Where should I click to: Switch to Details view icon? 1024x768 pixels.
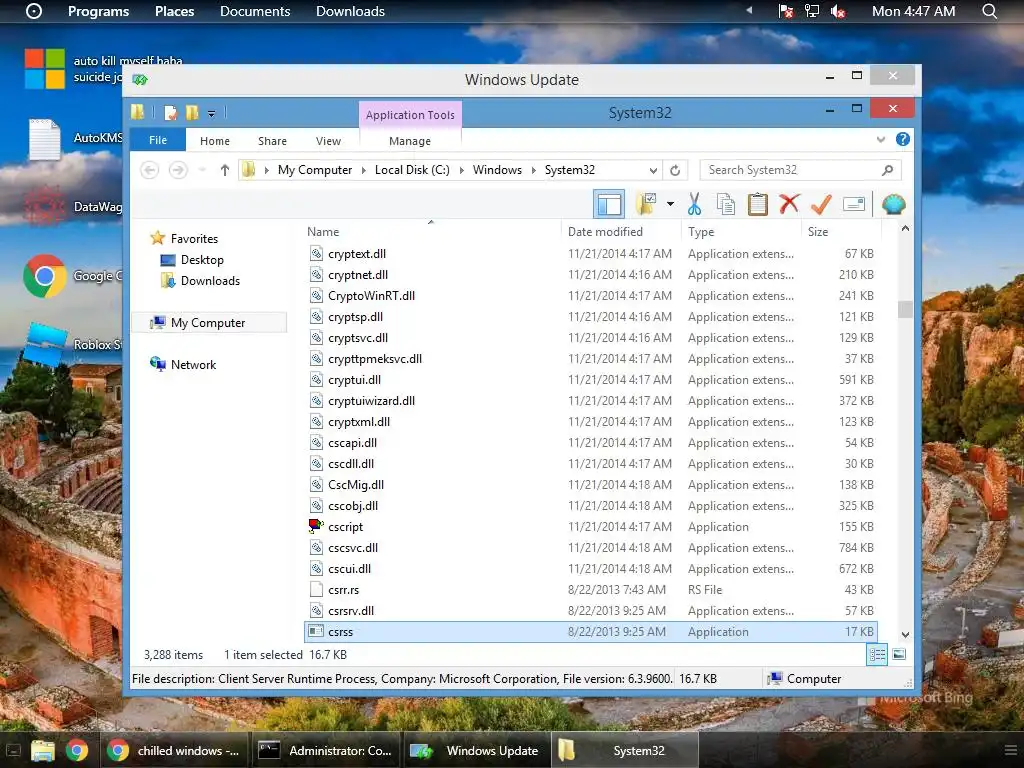click(x=877, y=654)
